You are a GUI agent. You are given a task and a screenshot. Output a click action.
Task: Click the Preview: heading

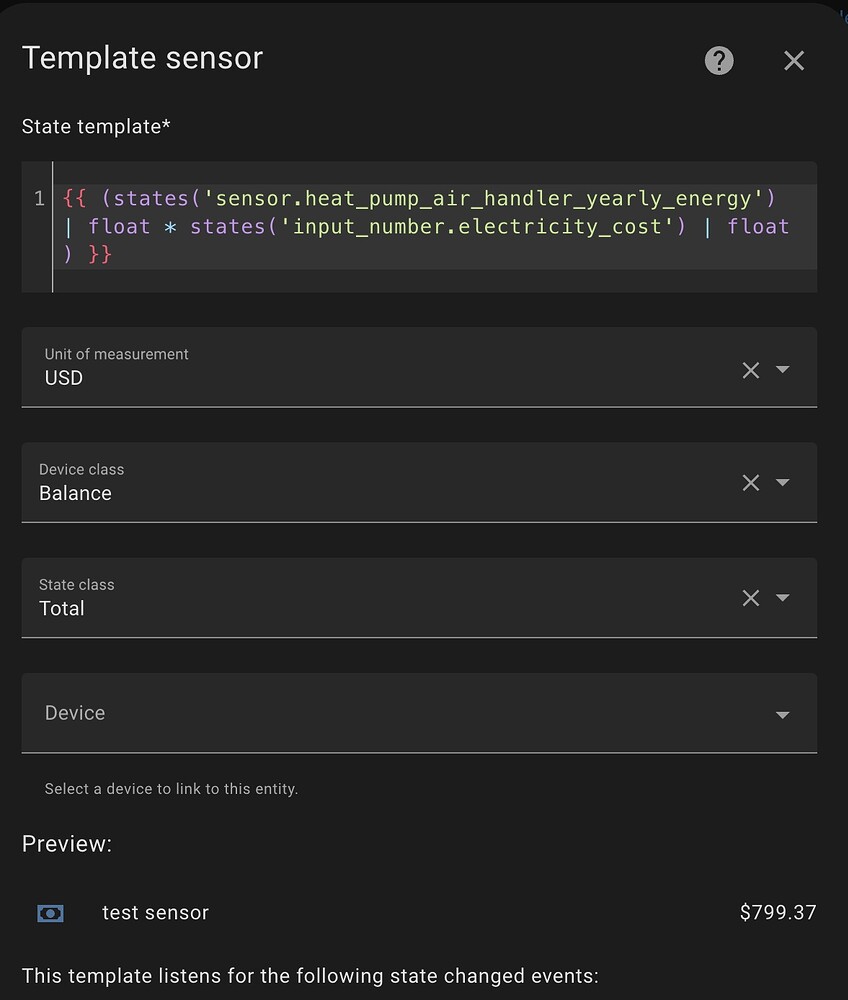(66, 843)
